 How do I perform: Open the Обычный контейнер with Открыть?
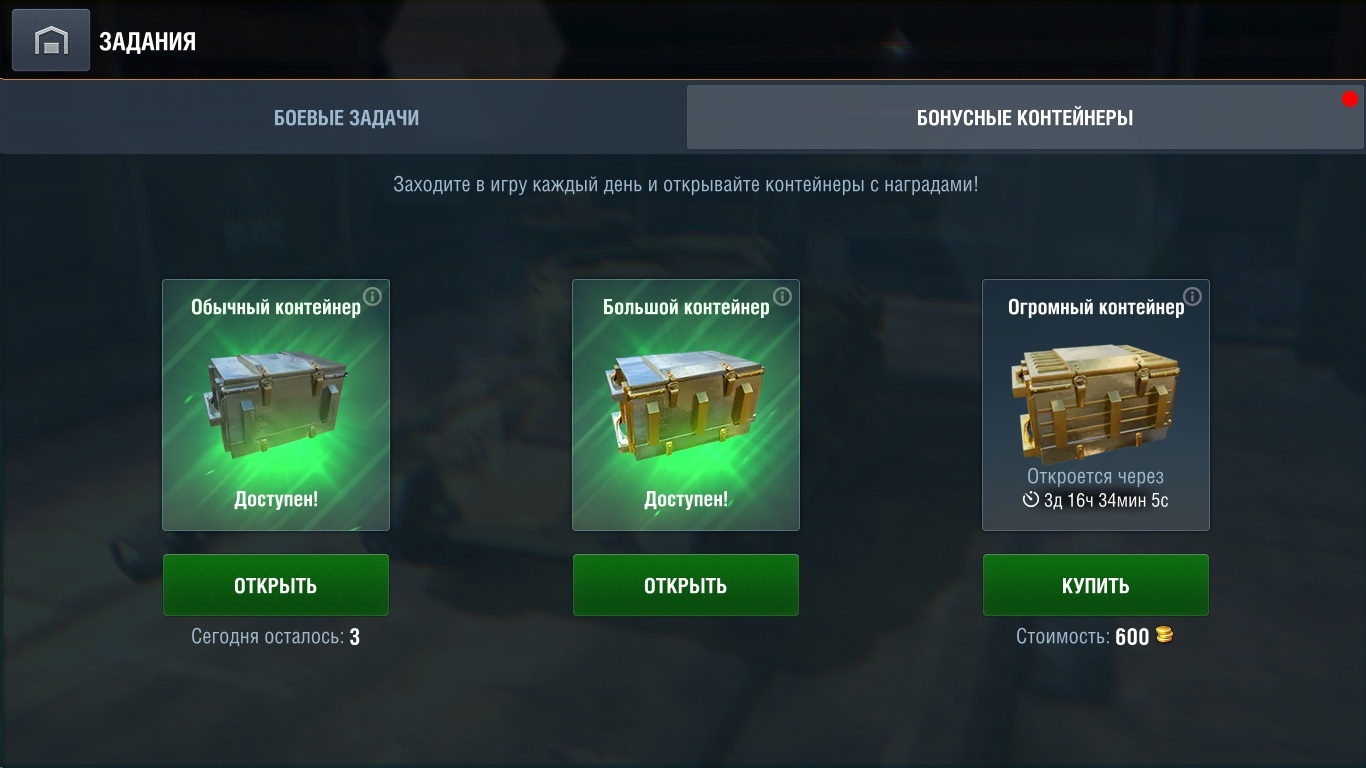click(x=276, y=585)
